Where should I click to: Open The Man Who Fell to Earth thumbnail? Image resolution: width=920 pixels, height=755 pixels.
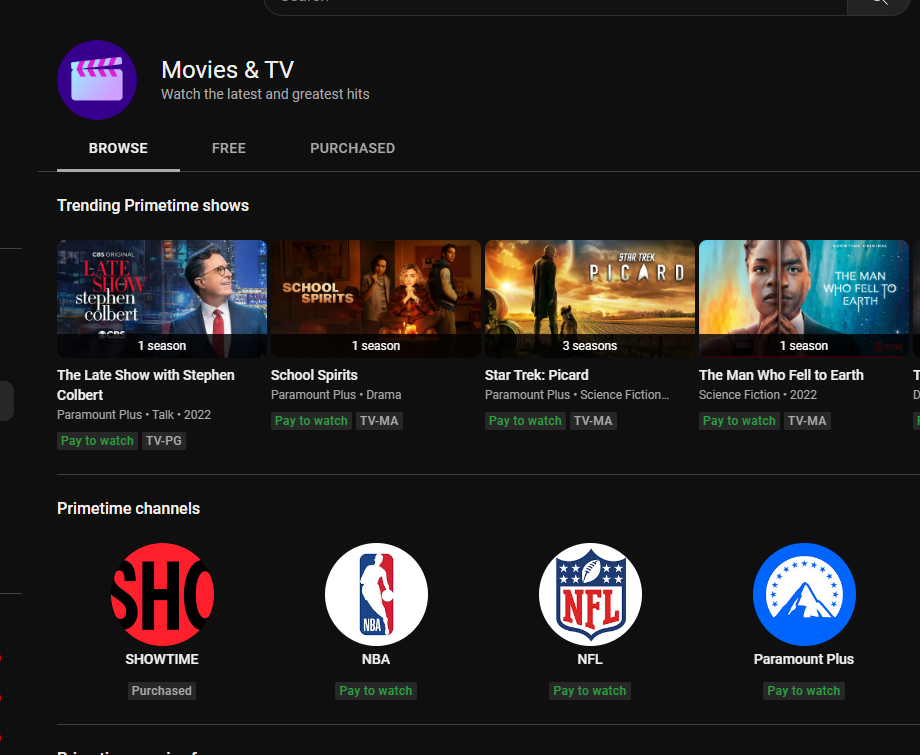coord(804,299)
